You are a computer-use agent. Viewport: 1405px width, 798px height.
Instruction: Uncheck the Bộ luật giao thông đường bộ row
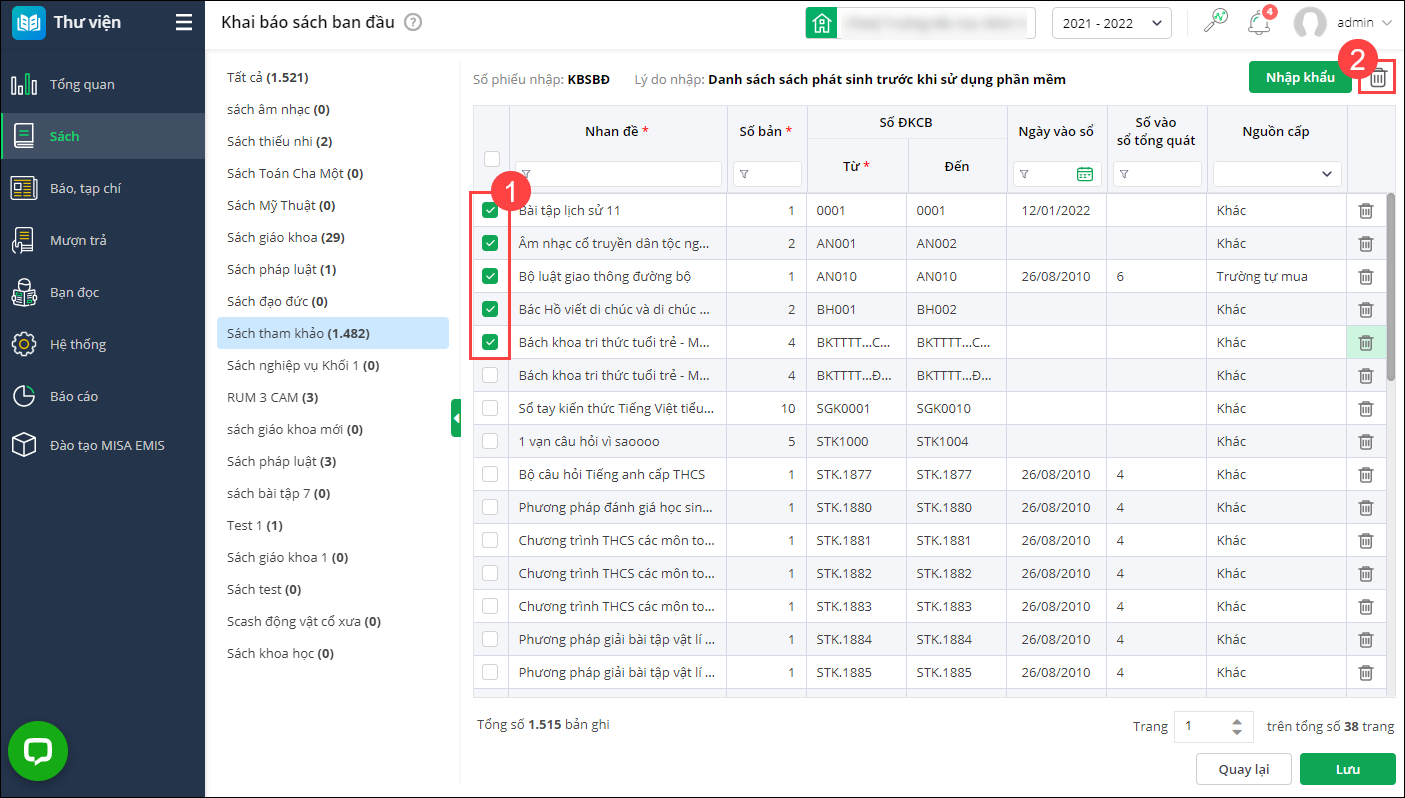pyautogui.click(x=490, y=276)
